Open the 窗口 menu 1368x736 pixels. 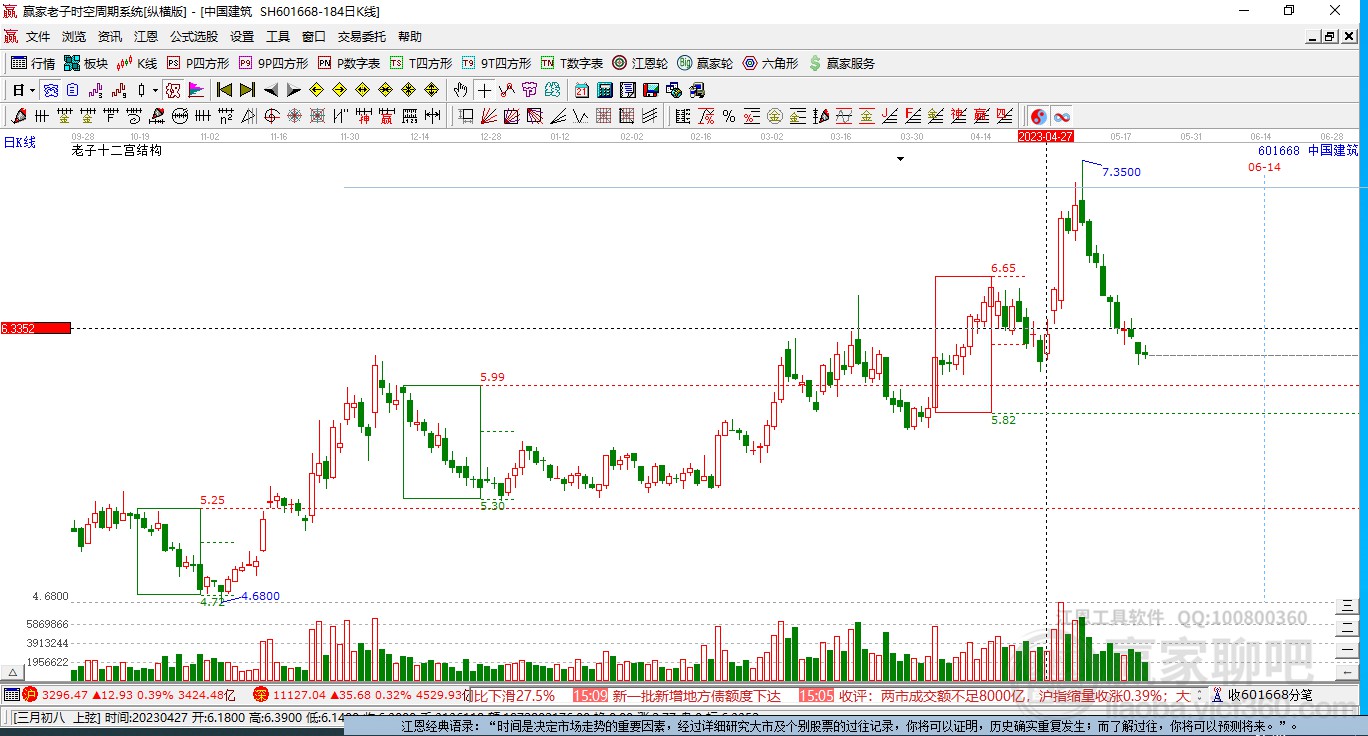314,37
